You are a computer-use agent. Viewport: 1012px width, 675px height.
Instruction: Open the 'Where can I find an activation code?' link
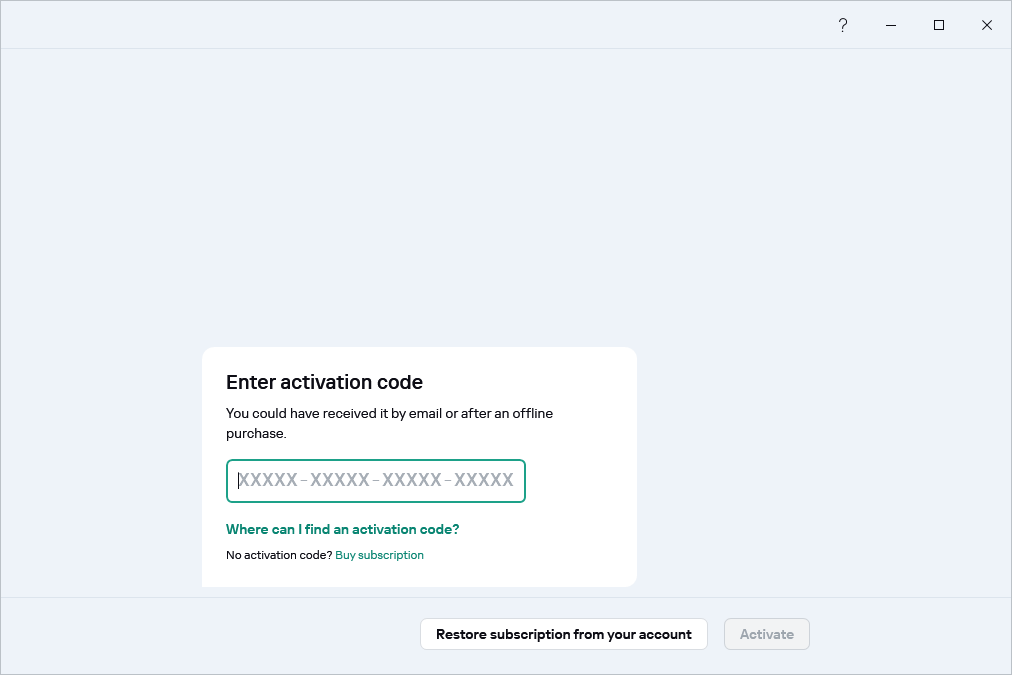point(342,529)
